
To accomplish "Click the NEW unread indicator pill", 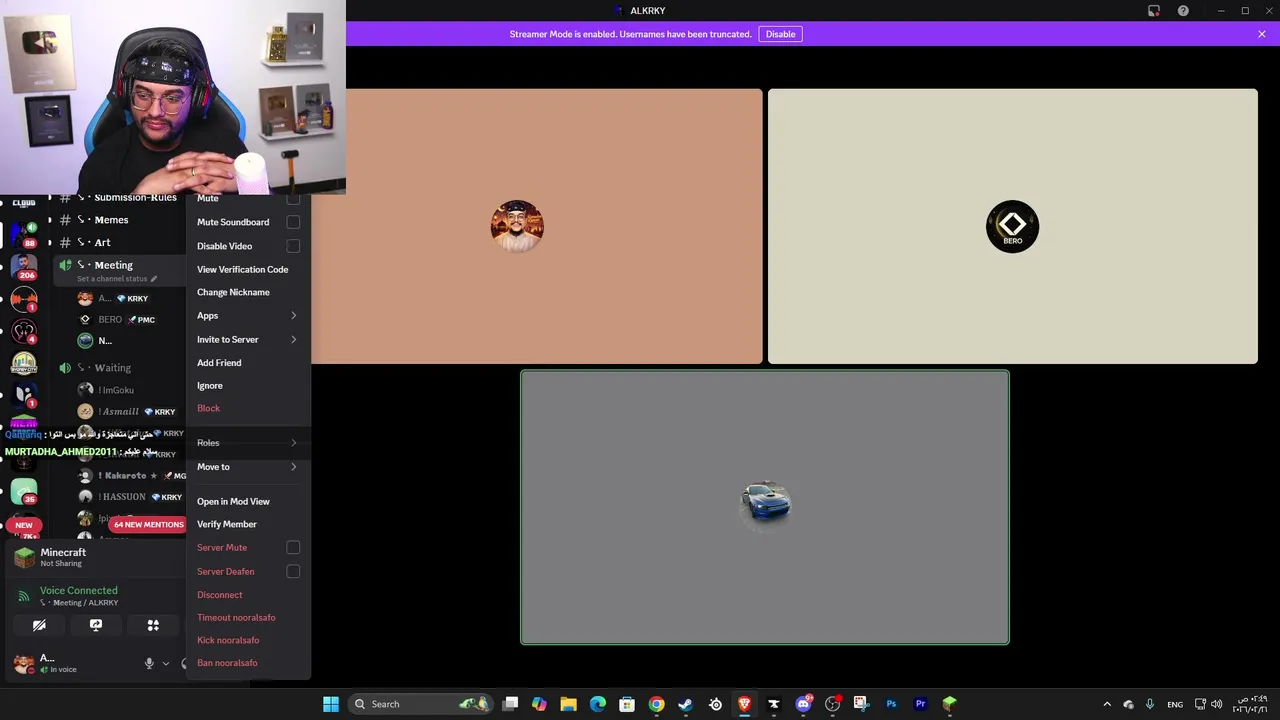I will (x=24, y=525).
